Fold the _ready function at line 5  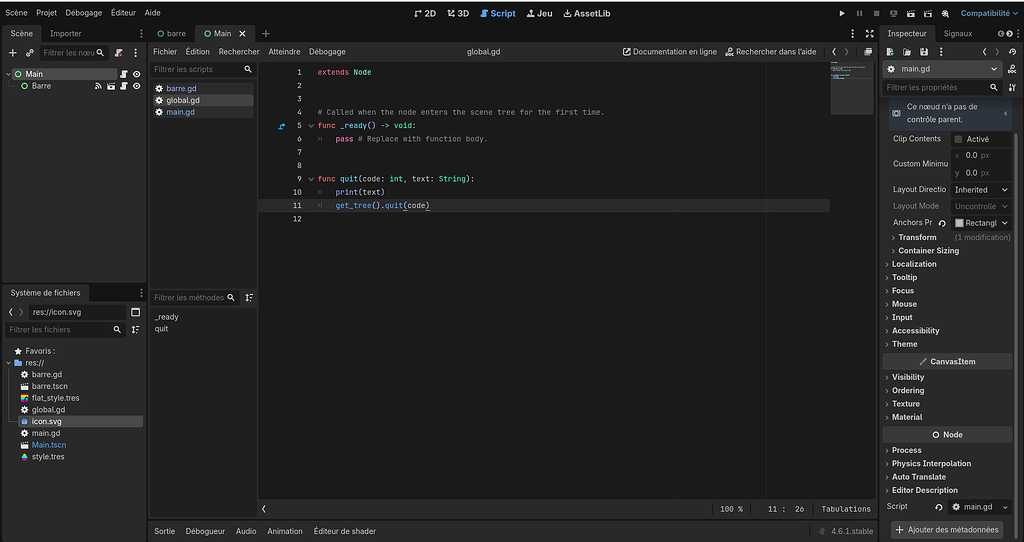coord(312,125)
